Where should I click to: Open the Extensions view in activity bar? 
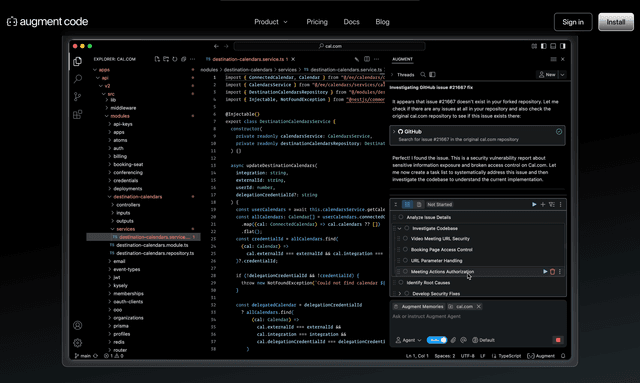pos(77,114)
